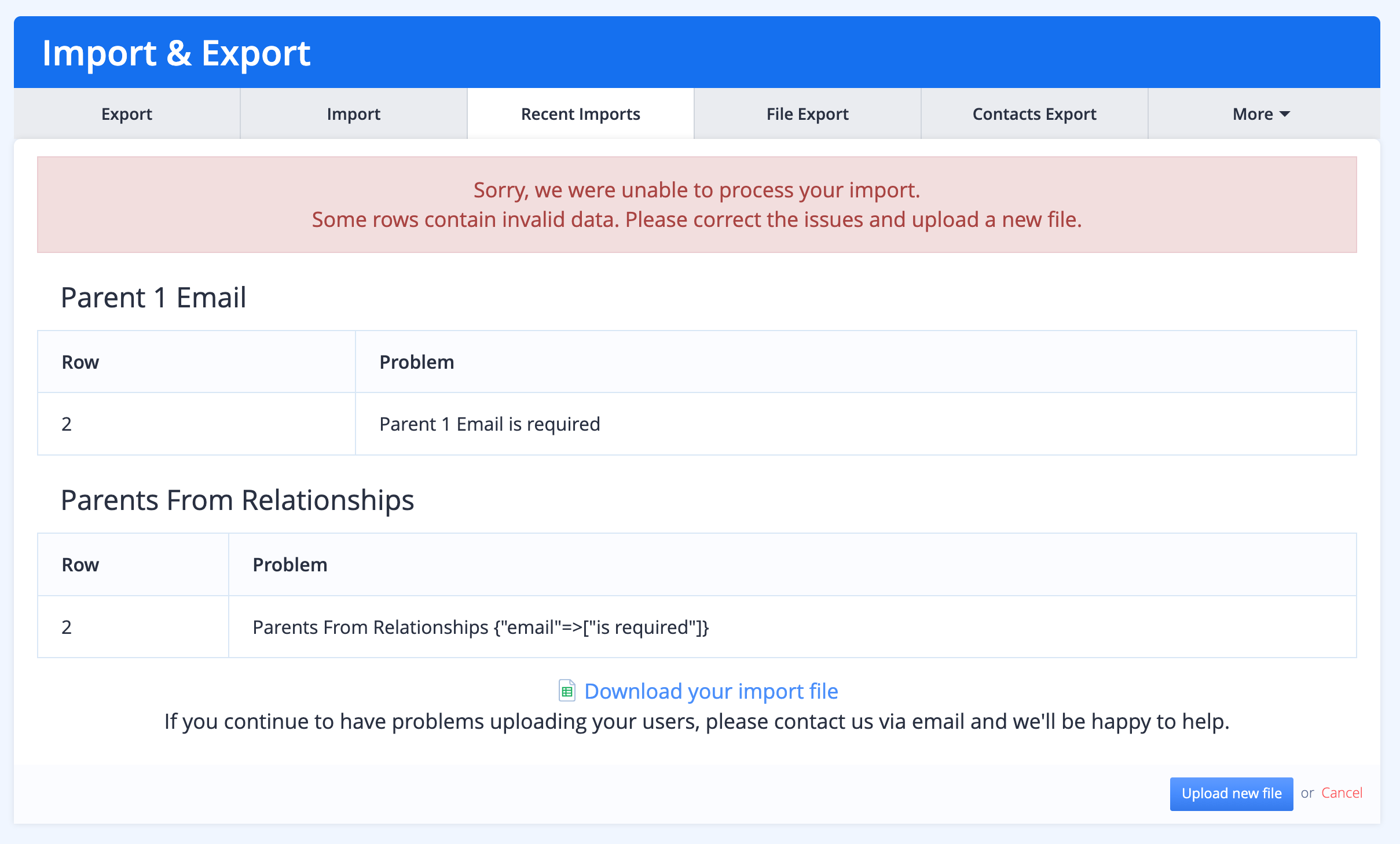
Task: Select the Recent Imports tab
Action: (580, 114)
